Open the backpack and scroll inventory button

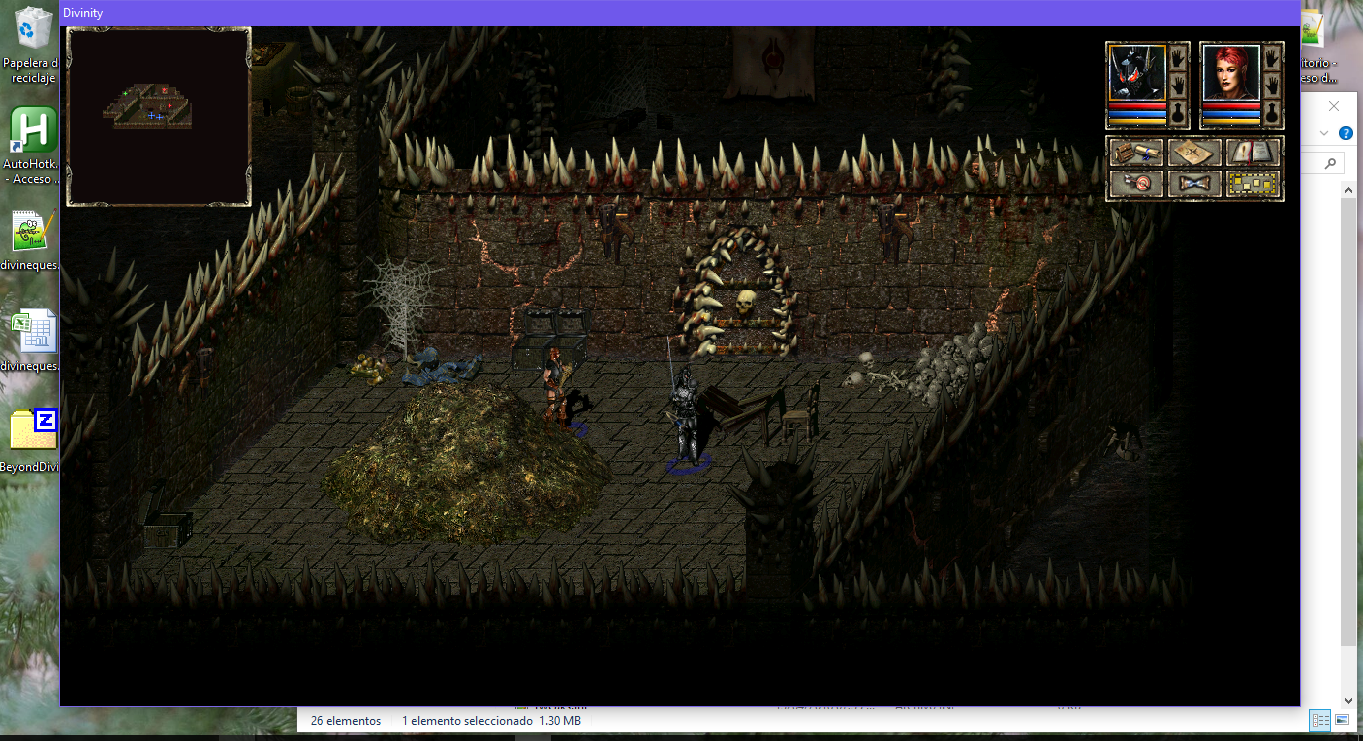(x=1136, y=153)
